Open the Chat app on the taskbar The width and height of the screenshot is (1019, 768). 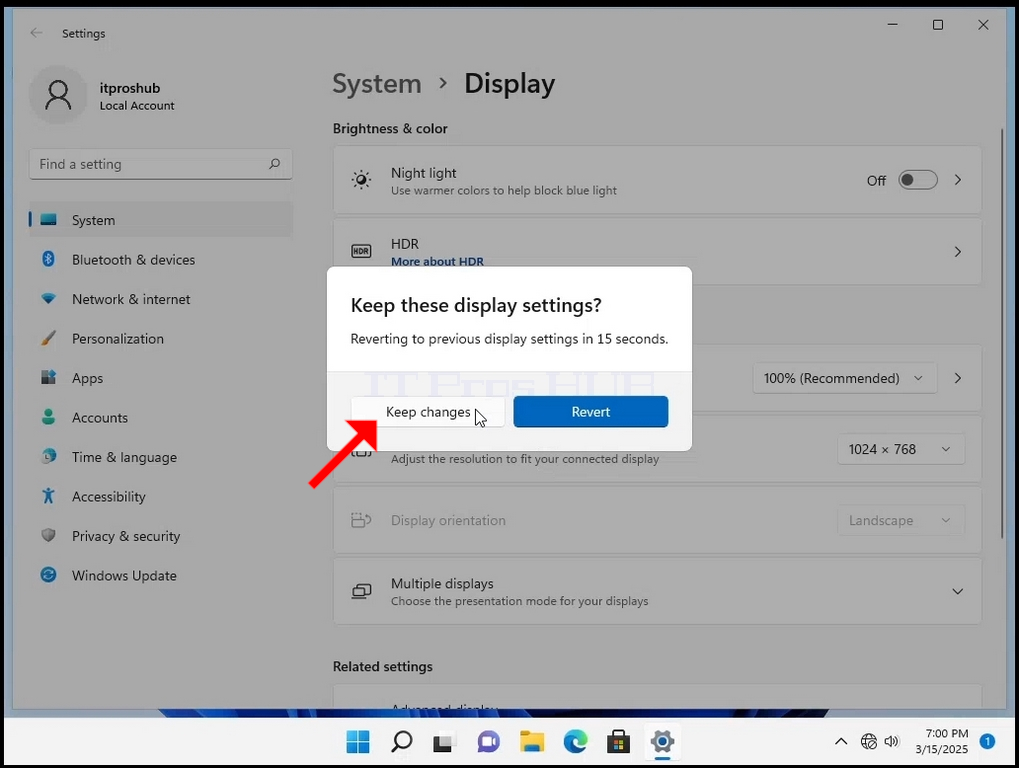coord(488,741)
